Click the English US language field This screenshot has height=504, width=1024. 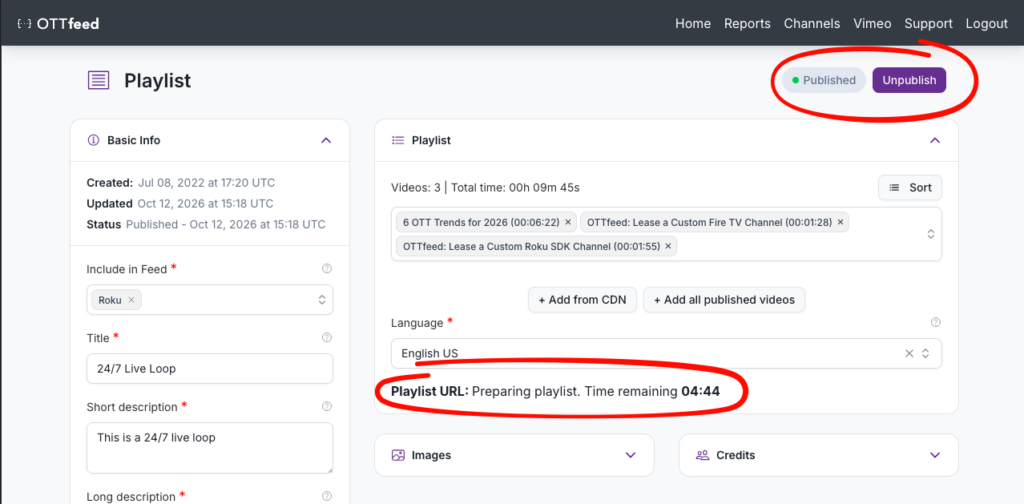point(666,353)
